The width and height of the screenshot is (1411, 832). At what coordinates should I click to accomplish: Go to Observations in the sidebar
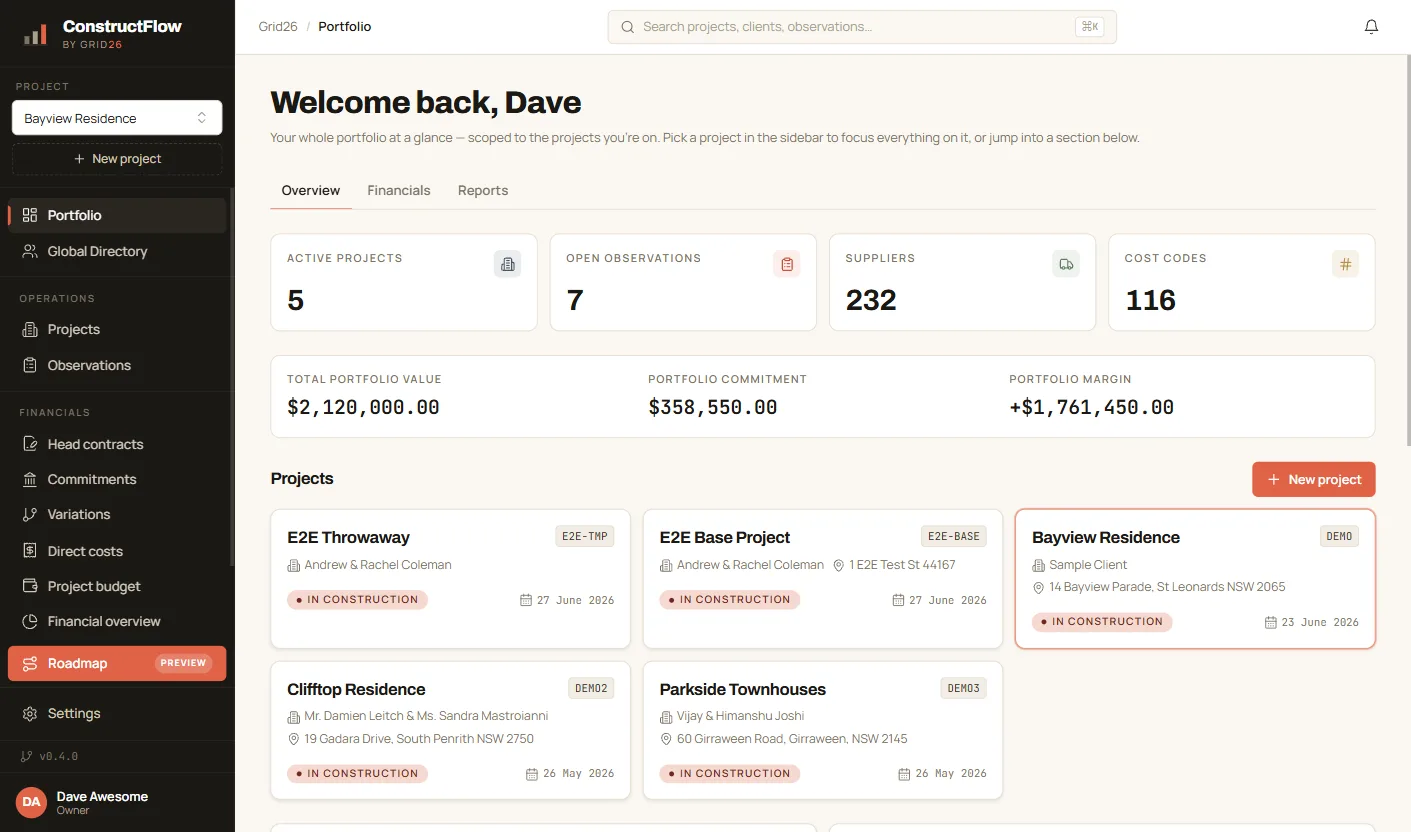[117, 365]
